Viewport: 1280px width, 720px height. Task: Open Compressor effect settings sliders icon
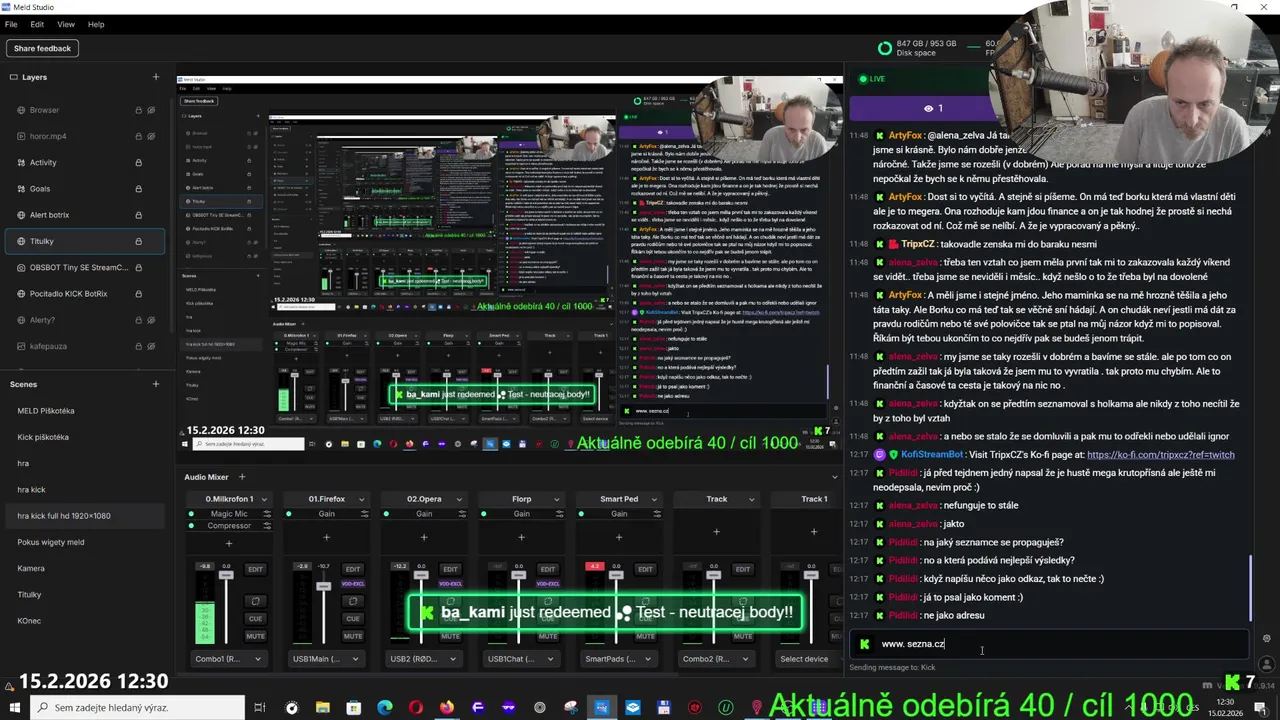(x=267, y=526)
